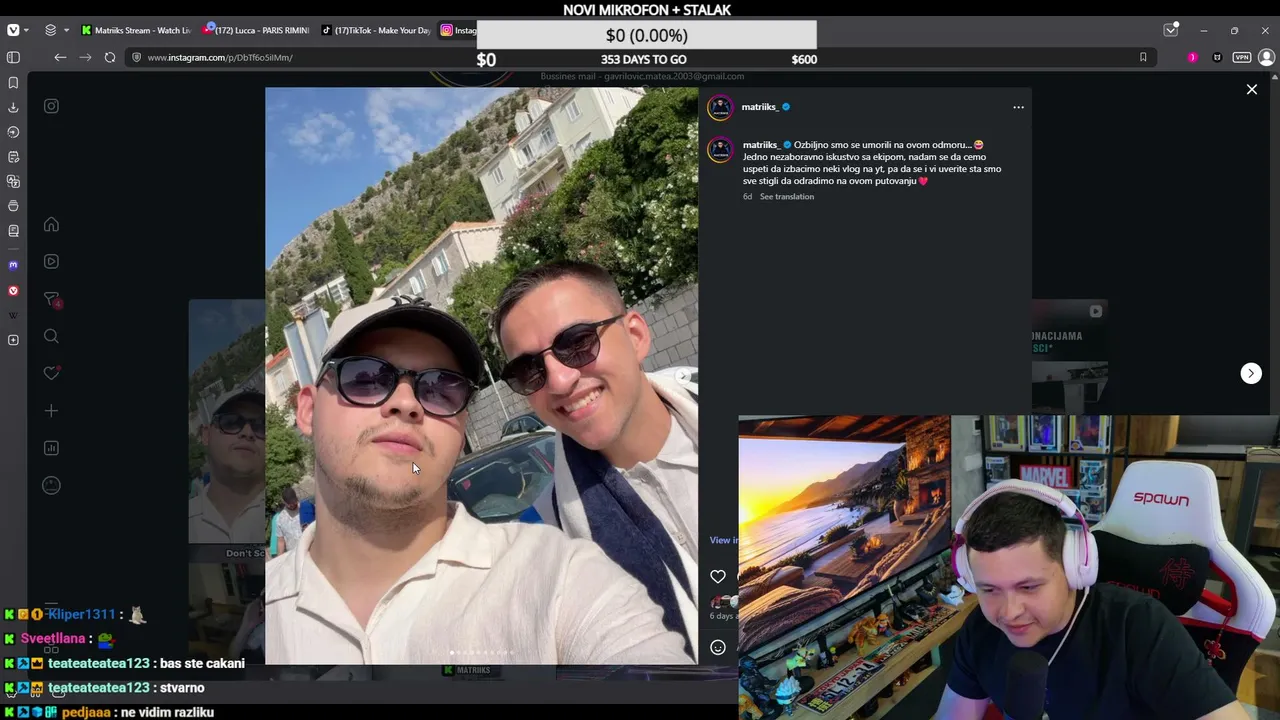
Task: Open Instagram Messages with badge
Action: click(52, 299)
